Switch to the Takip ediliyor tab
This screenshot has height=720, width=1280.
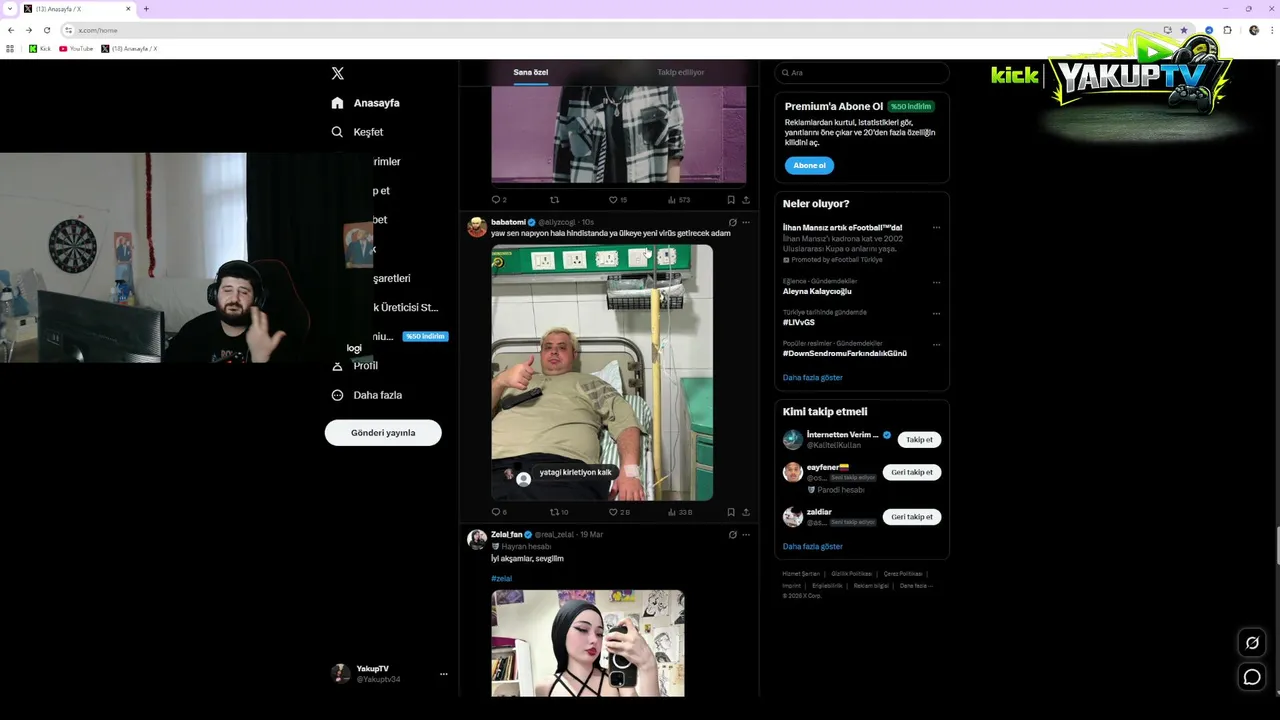[680, 72]
